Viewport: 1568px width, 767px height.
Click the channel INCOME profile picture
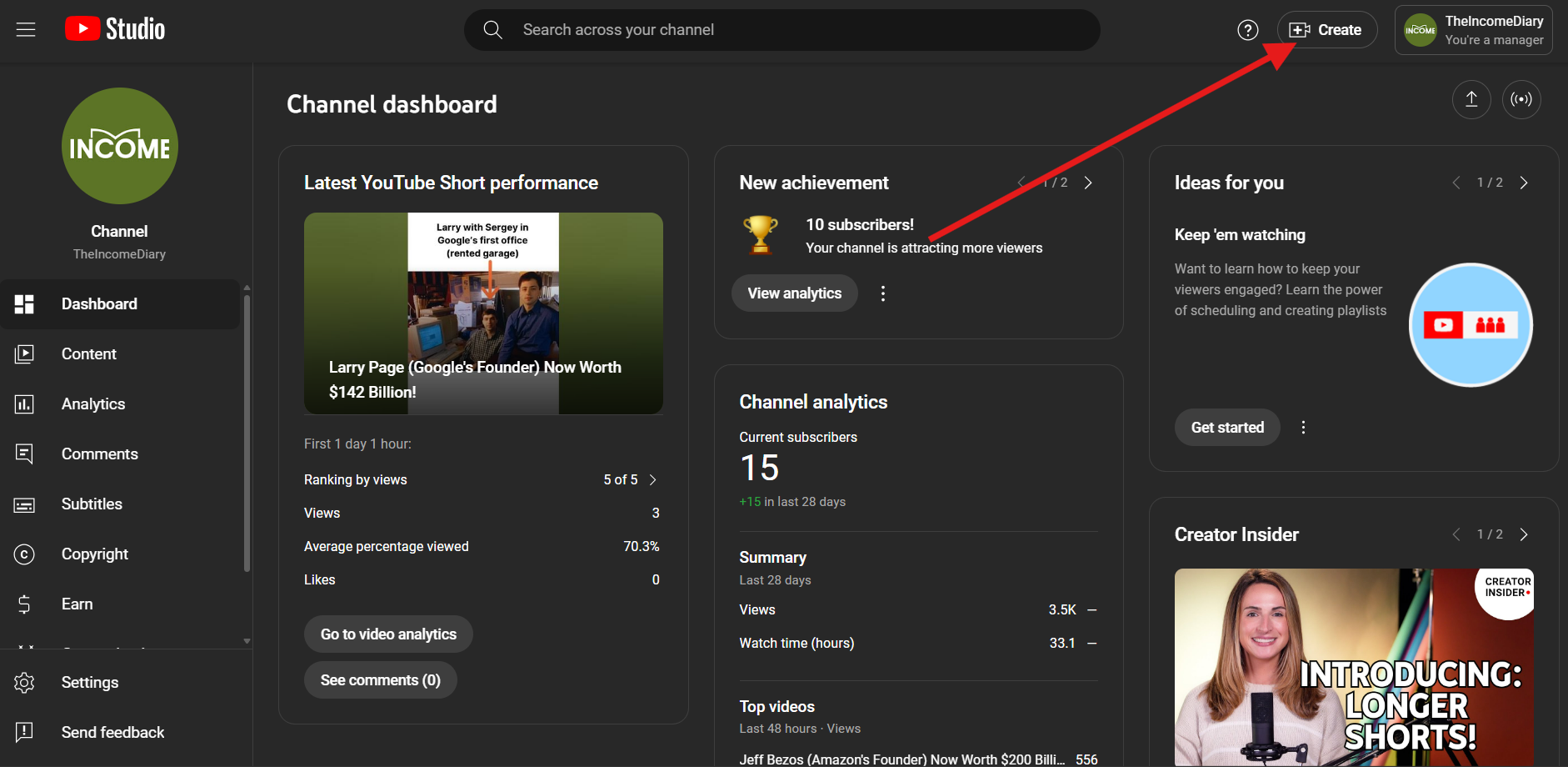tap(120, 146)
